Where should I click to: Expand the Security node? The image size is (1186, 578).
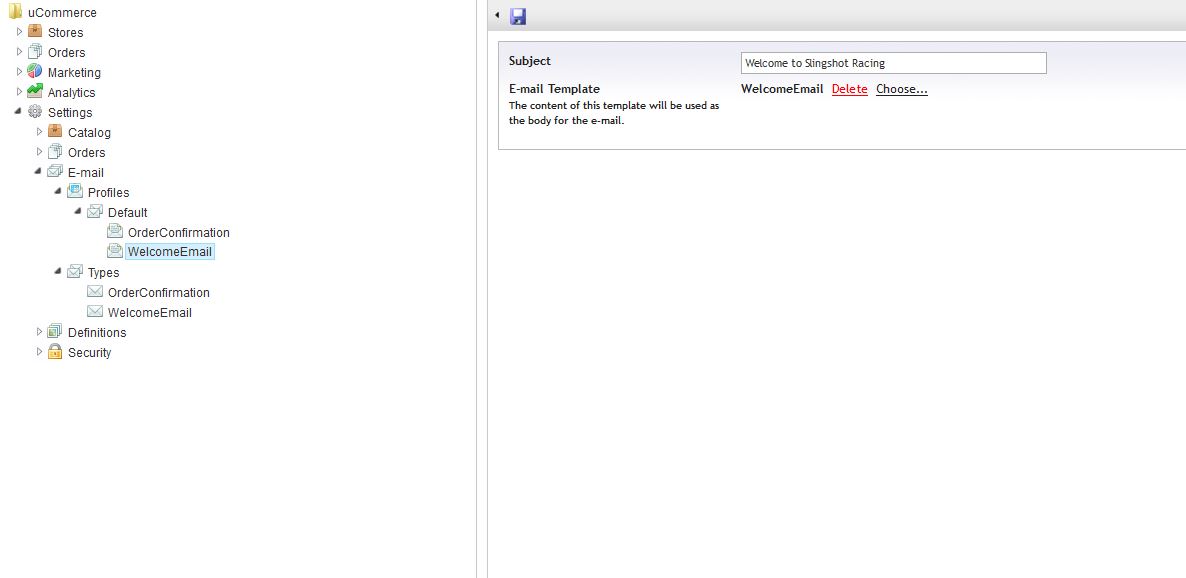39,351
